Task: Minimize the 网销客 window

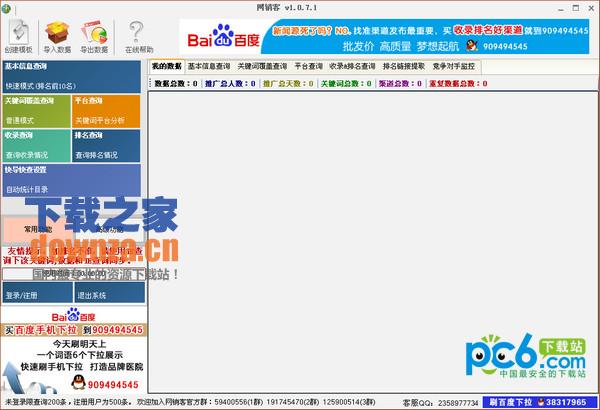Action: [x=561, y=8]
